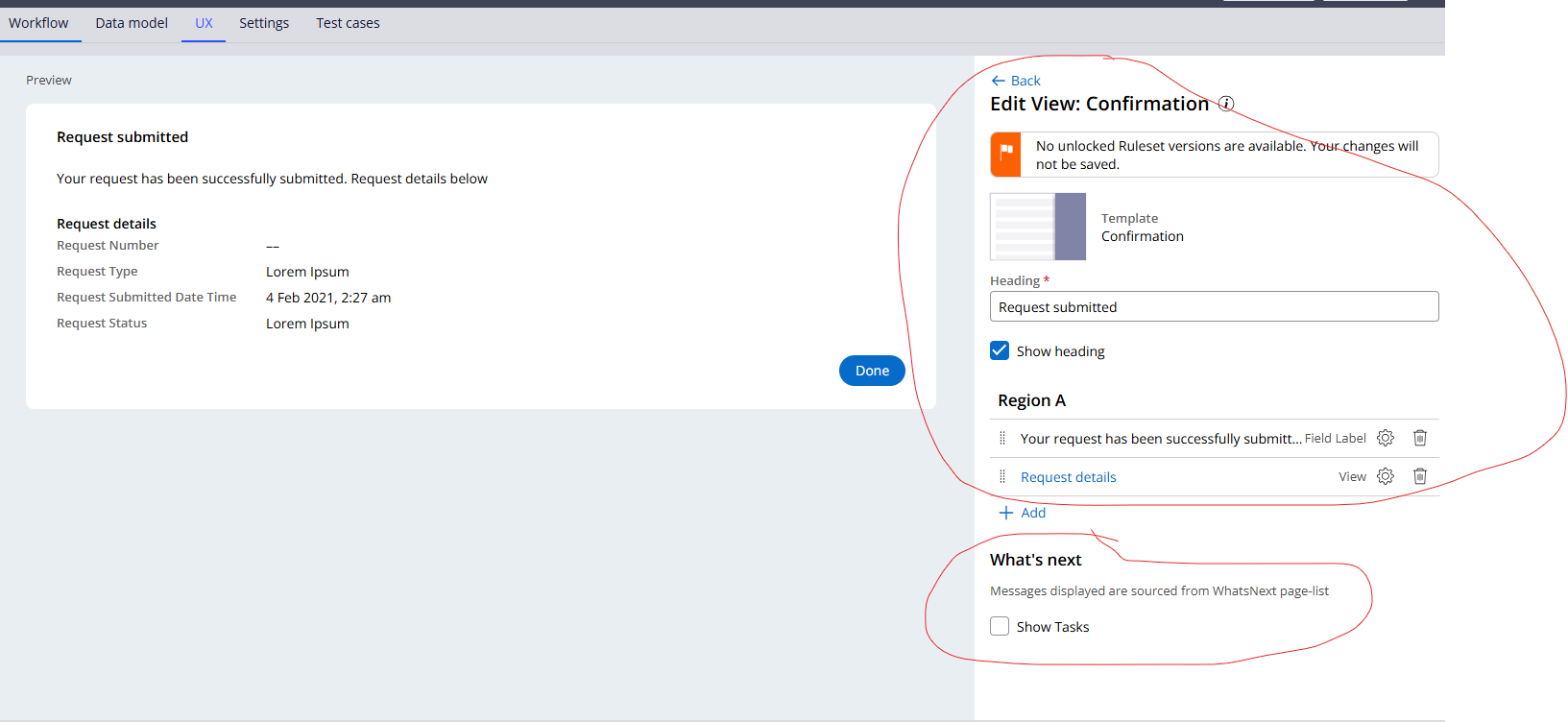Screen dimensions: 1568x722
Task: Click the info icon beside Edit View: Confirmation
Action: click(x=1226, y=104)
